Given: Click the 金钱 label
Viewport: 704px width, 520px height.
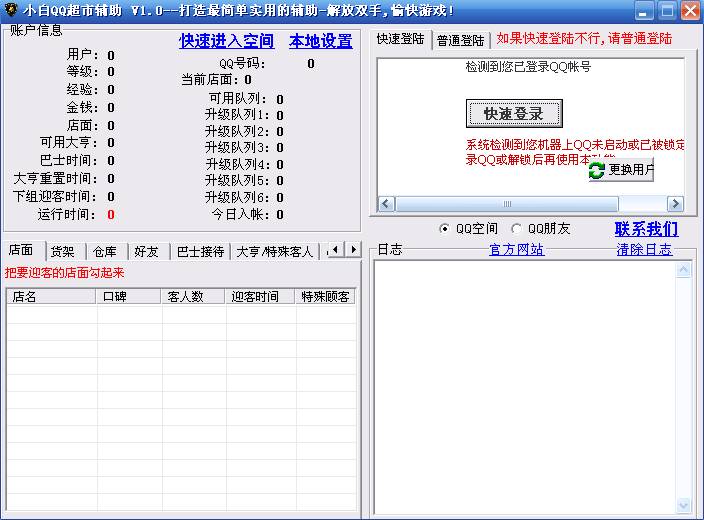Looking at the screenshot, I should (82, 108).
